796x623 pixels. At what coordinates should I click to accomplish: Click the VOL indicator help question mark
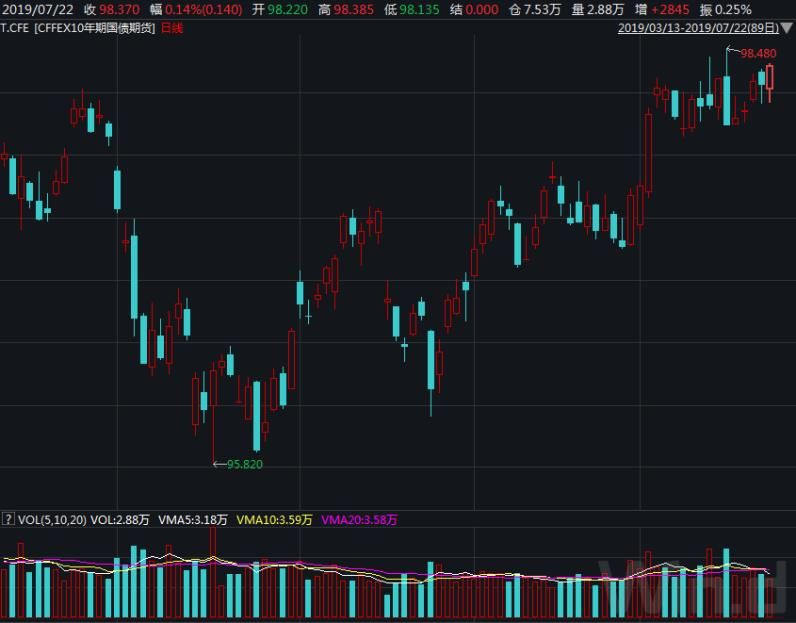(8, 519)
